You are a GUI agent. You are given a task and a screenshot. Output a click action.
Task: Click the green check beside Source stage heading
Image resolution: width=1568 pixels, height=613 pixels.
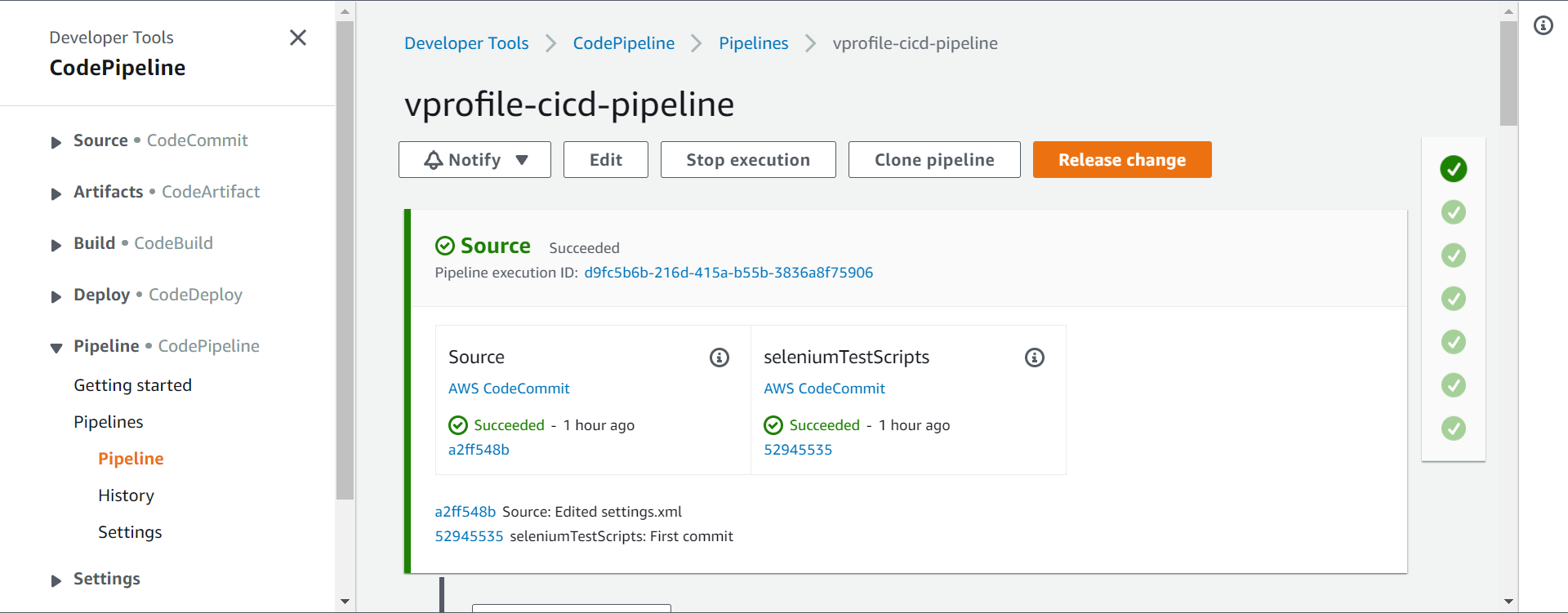[x=445, y=246]
